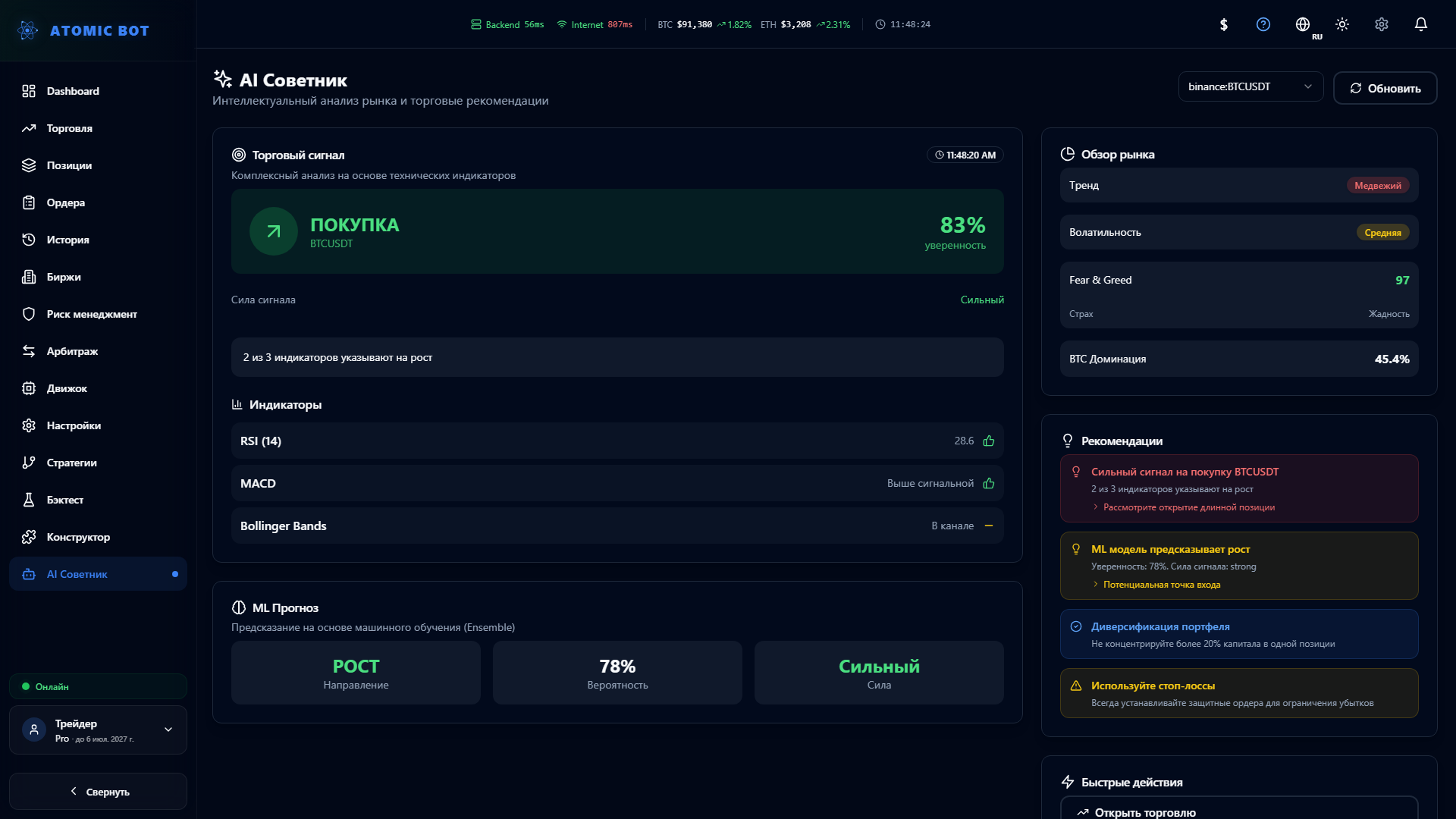
Task: Open Позиции in sidebar
Action: pos(98,165)
